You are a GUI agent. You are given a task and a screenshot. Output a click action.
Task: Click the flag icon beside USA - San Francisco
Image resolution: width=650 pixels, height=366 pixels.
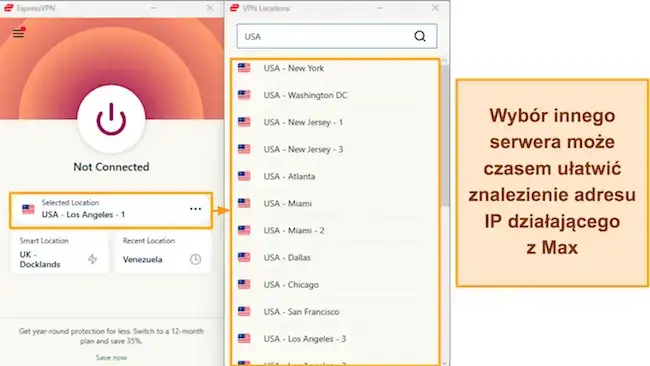244,311
